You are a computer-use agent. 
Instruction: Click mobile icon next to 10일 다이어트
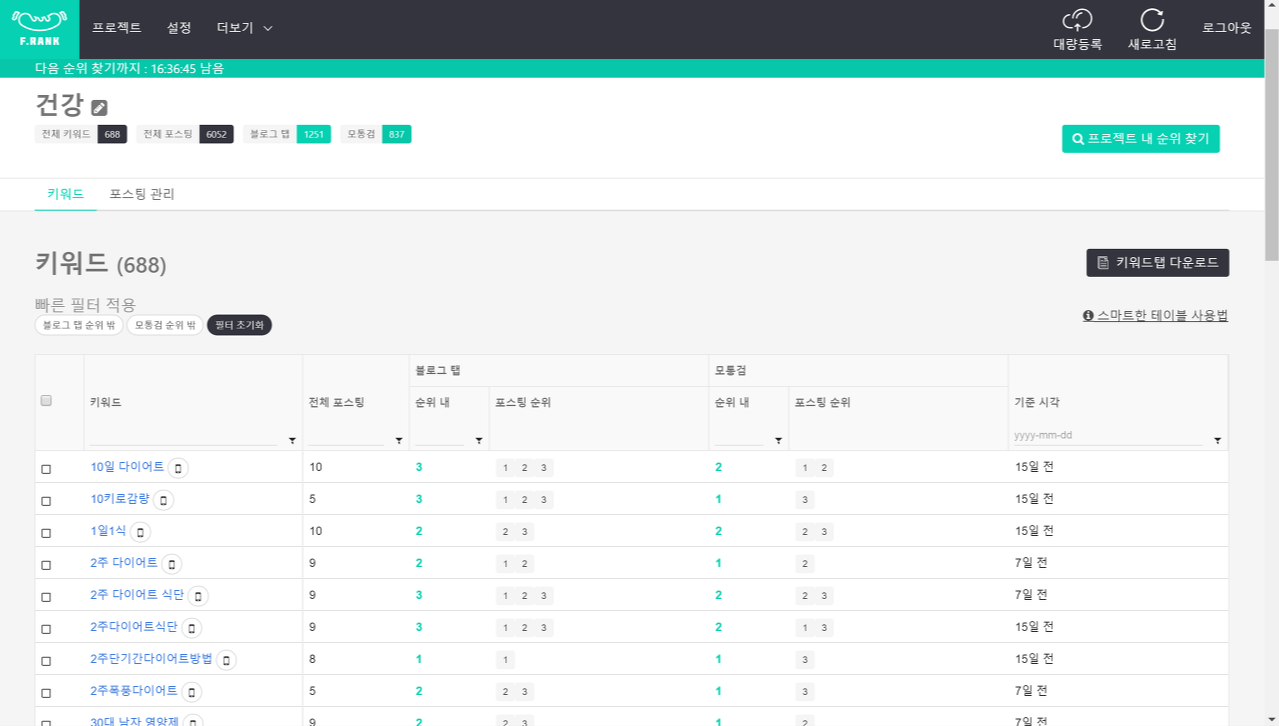point(178,468)
